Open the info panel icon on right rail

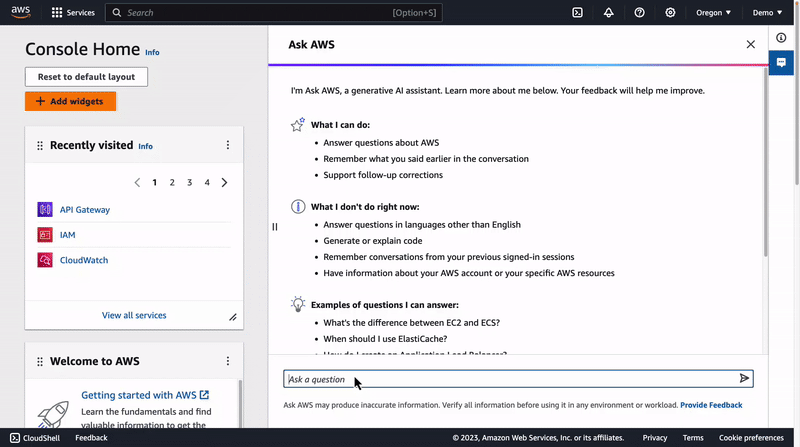coord(781,38)
